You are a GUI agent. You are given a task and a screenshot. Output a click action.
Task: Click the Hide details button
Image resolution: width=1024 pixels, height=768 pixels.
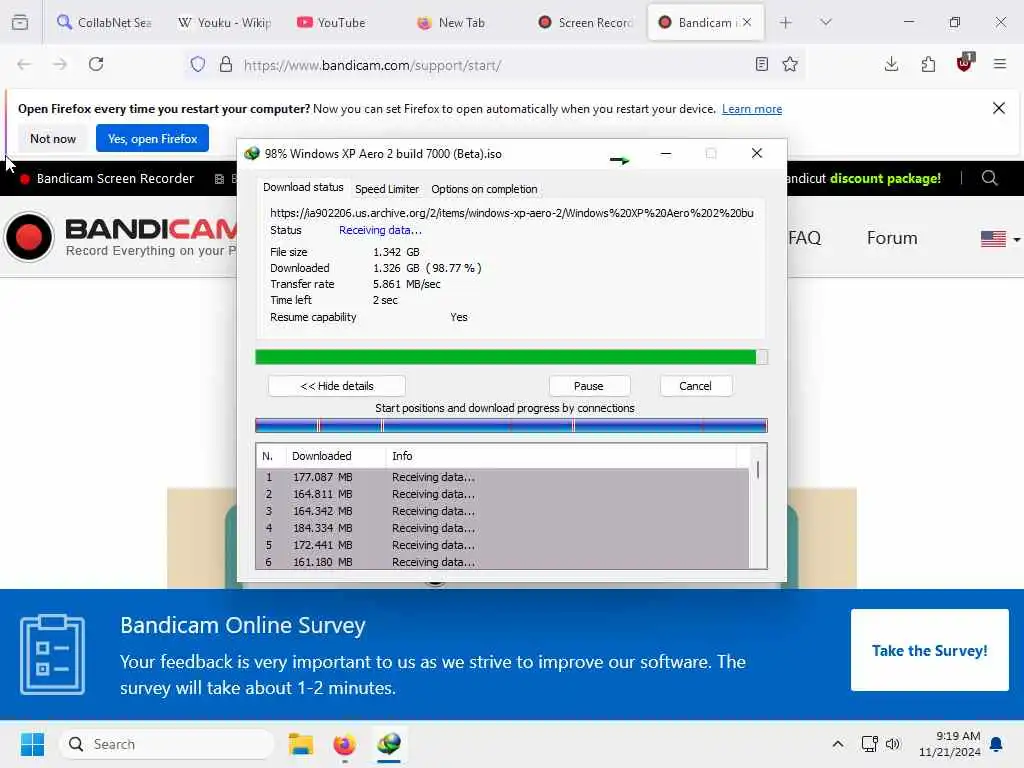pyautogui.click(x=337, y=386)
